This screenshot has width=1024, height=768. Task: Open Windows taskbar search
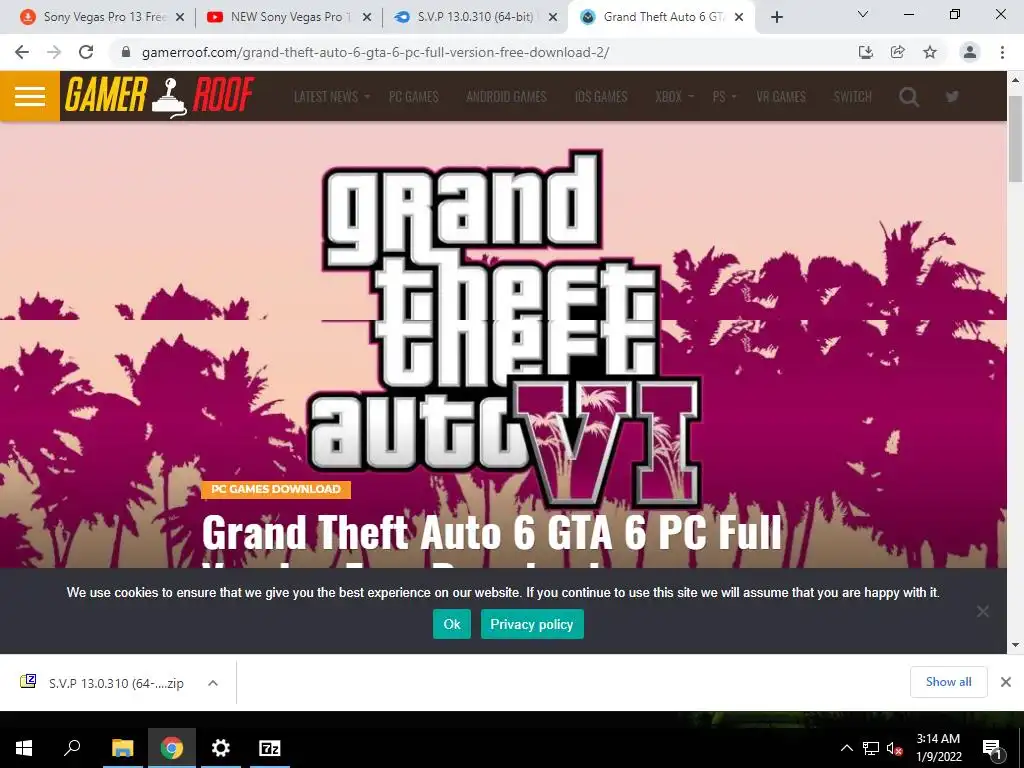[x=72, y=748]
